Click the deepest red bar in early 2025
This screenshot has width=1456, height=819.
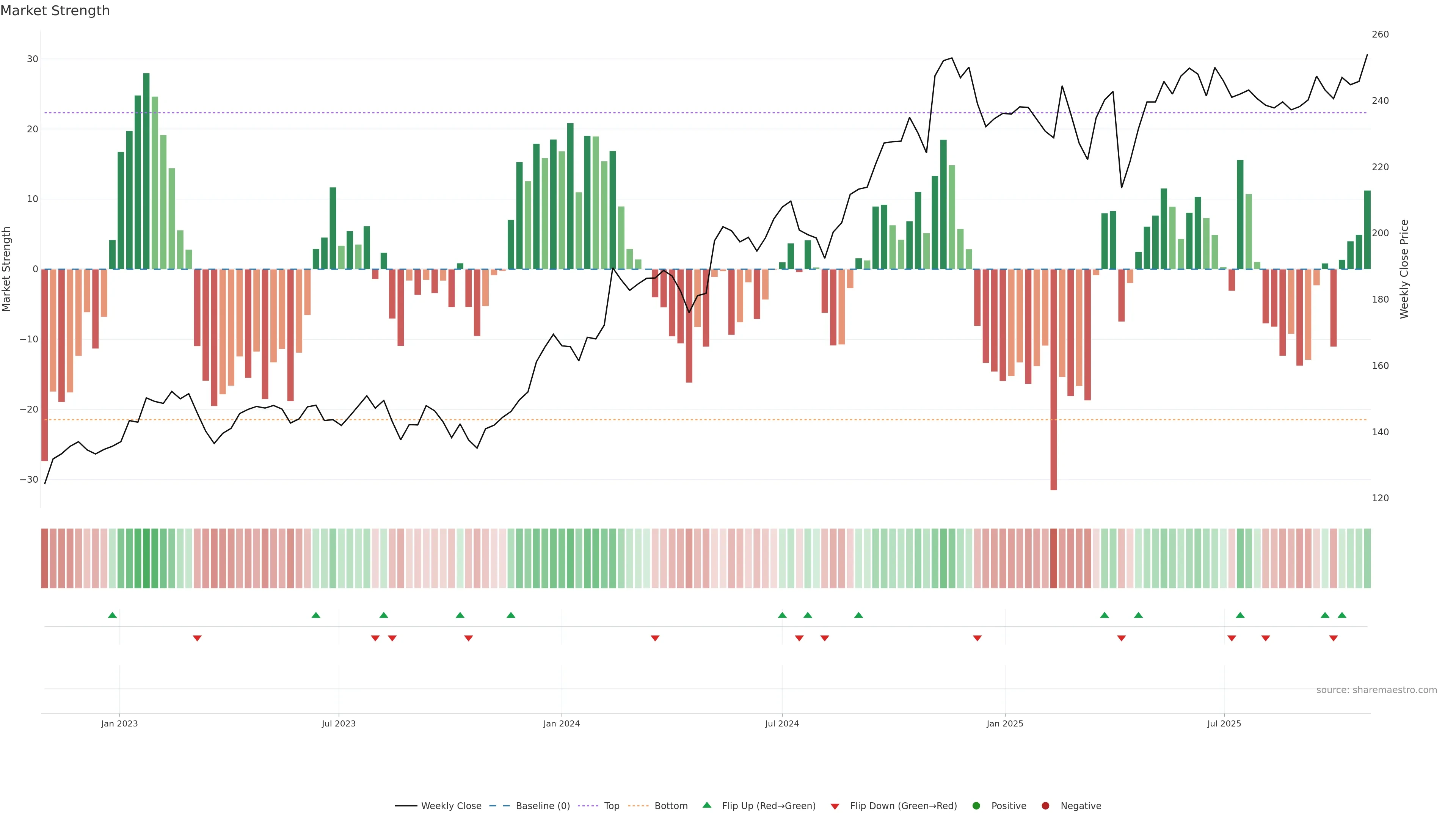pyautogui.click(x=1054, y=379)
